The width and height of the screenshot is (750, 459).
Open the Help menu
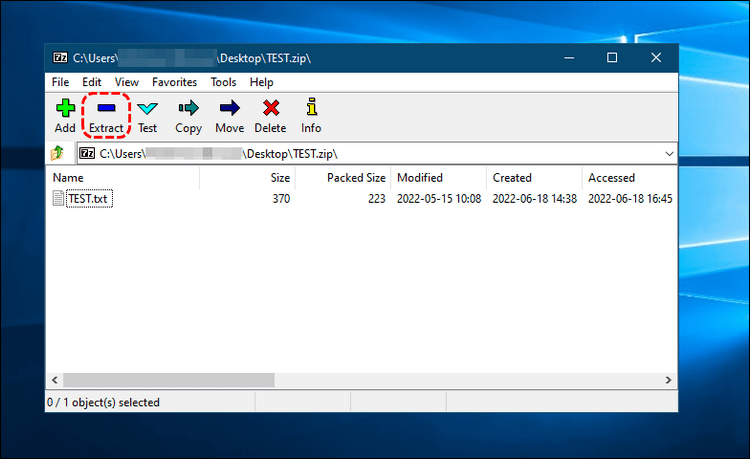[x=262, y=82]
